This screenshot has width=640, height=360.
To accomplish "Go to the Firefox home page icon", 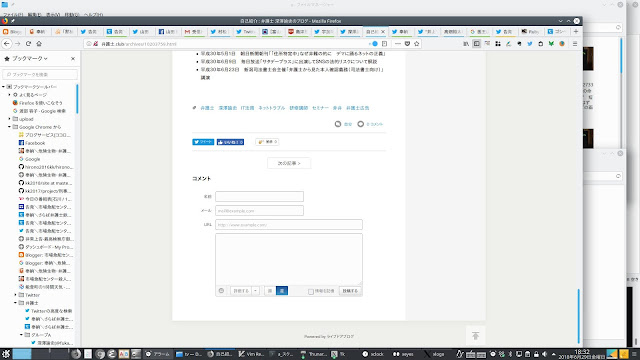I will point(39,44).
